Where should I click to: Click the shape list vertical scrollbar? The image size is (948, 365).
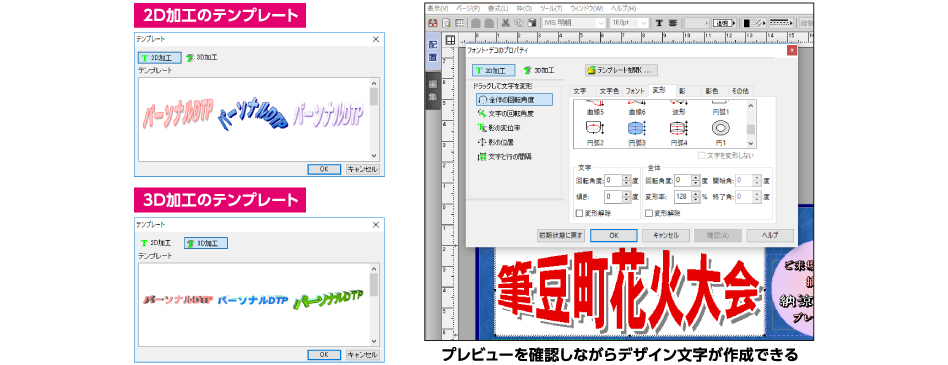click(750, 124)
